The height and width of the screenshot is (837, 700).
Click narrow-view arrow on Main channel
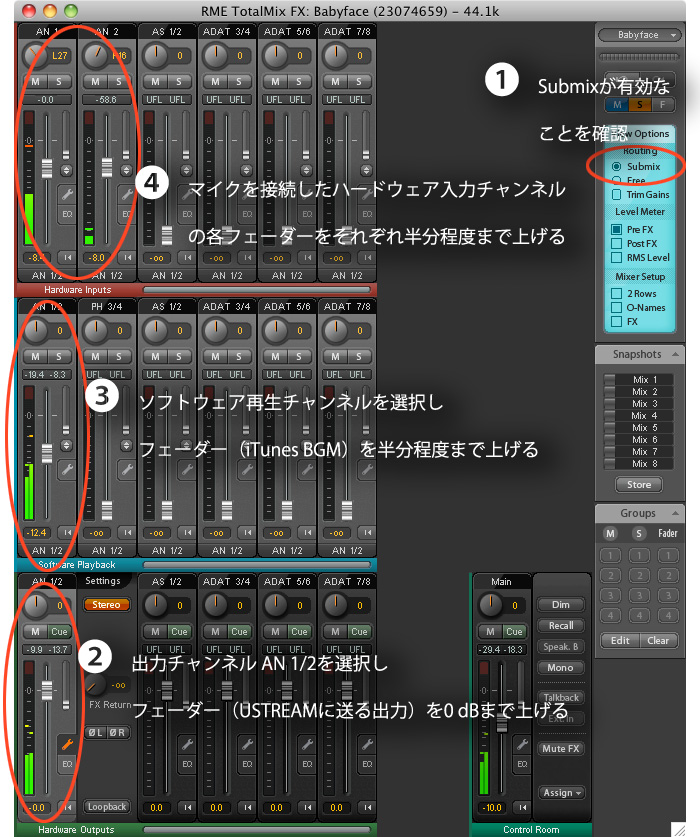click(x=522, y=807)
